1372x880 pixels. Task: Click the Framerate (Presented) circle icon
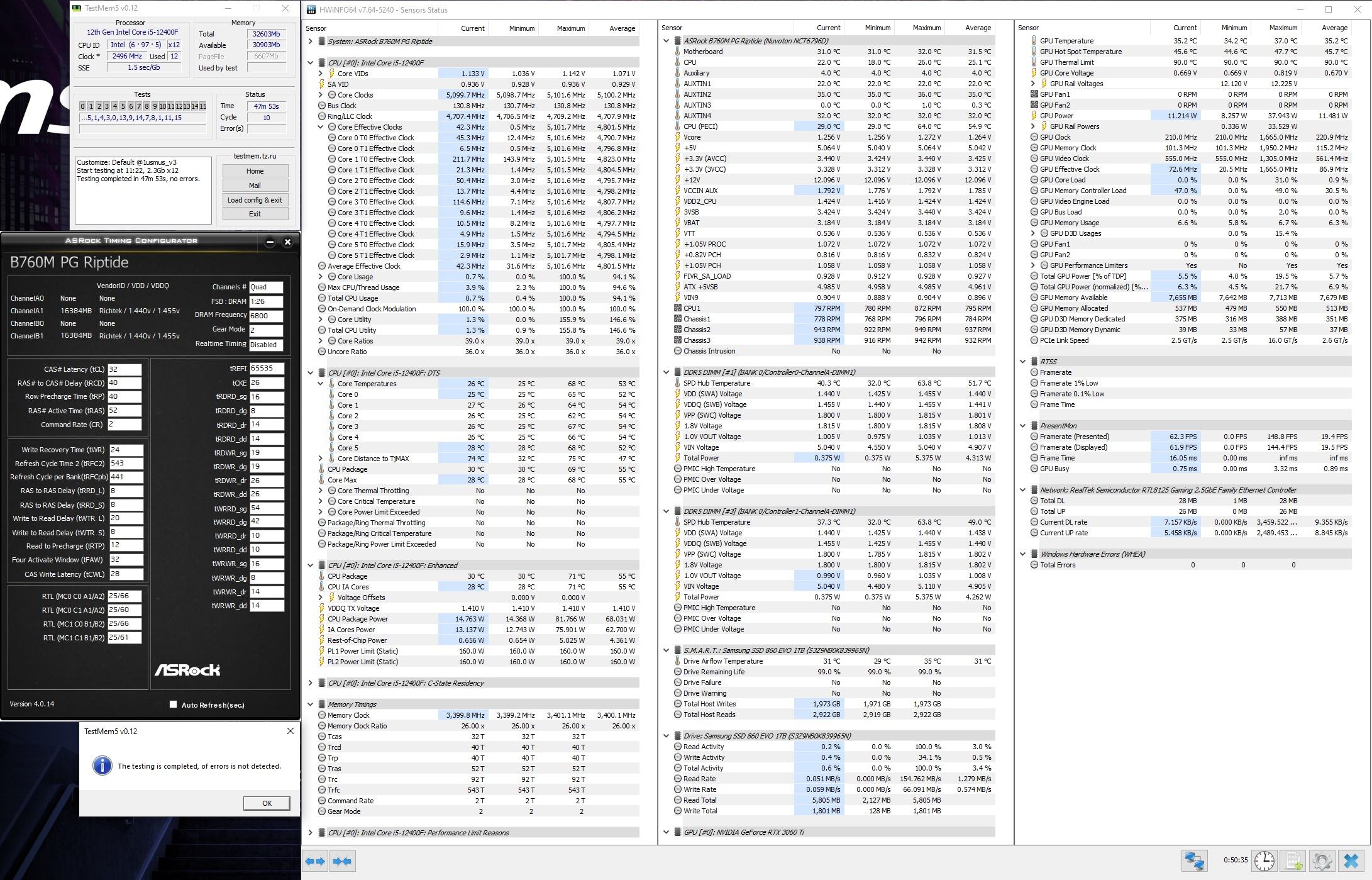pyautogui.click(x=1034, y=437)
